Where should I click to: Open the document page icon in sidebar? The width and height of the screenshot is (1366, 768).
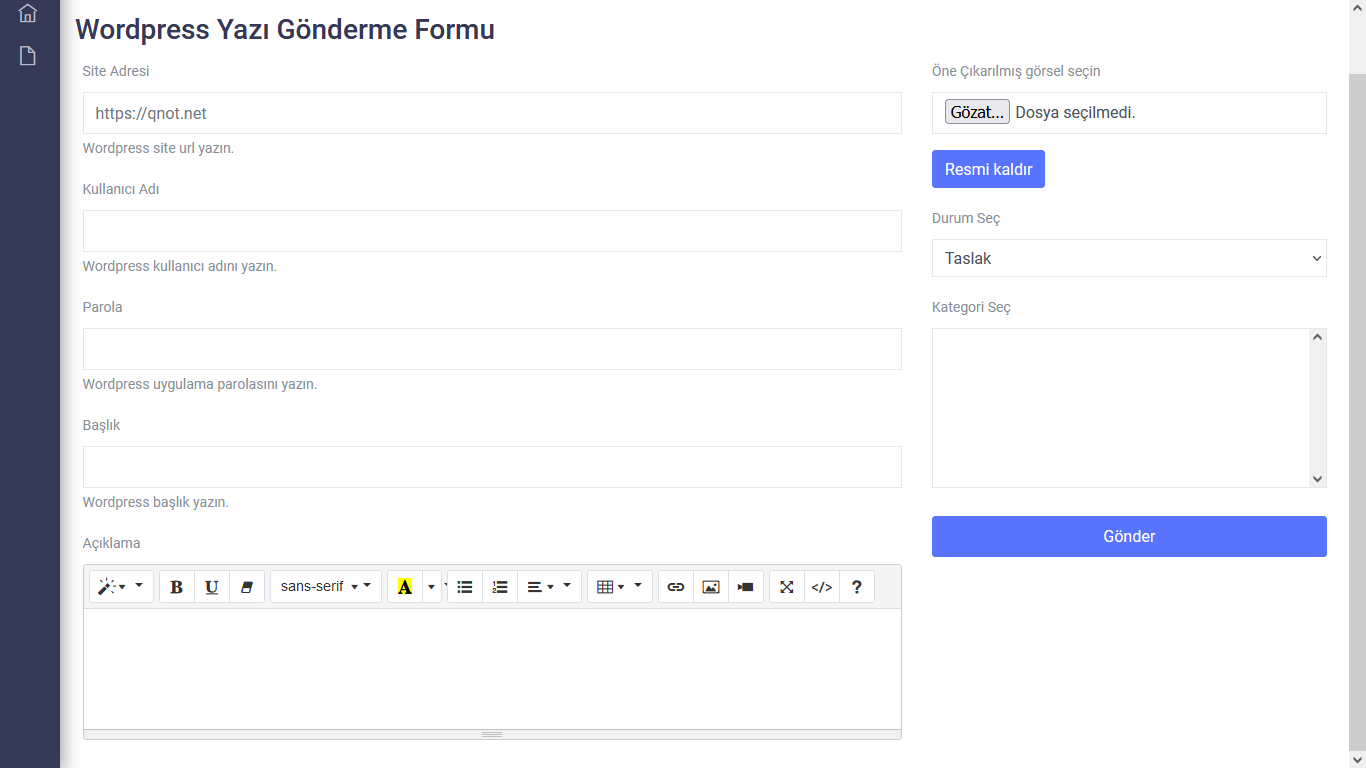point(28,56)
